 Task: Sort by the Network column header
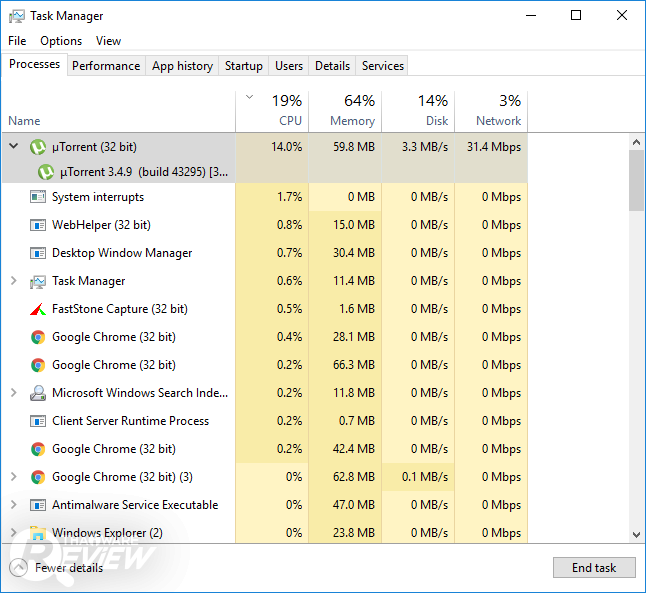coord(491,112)
